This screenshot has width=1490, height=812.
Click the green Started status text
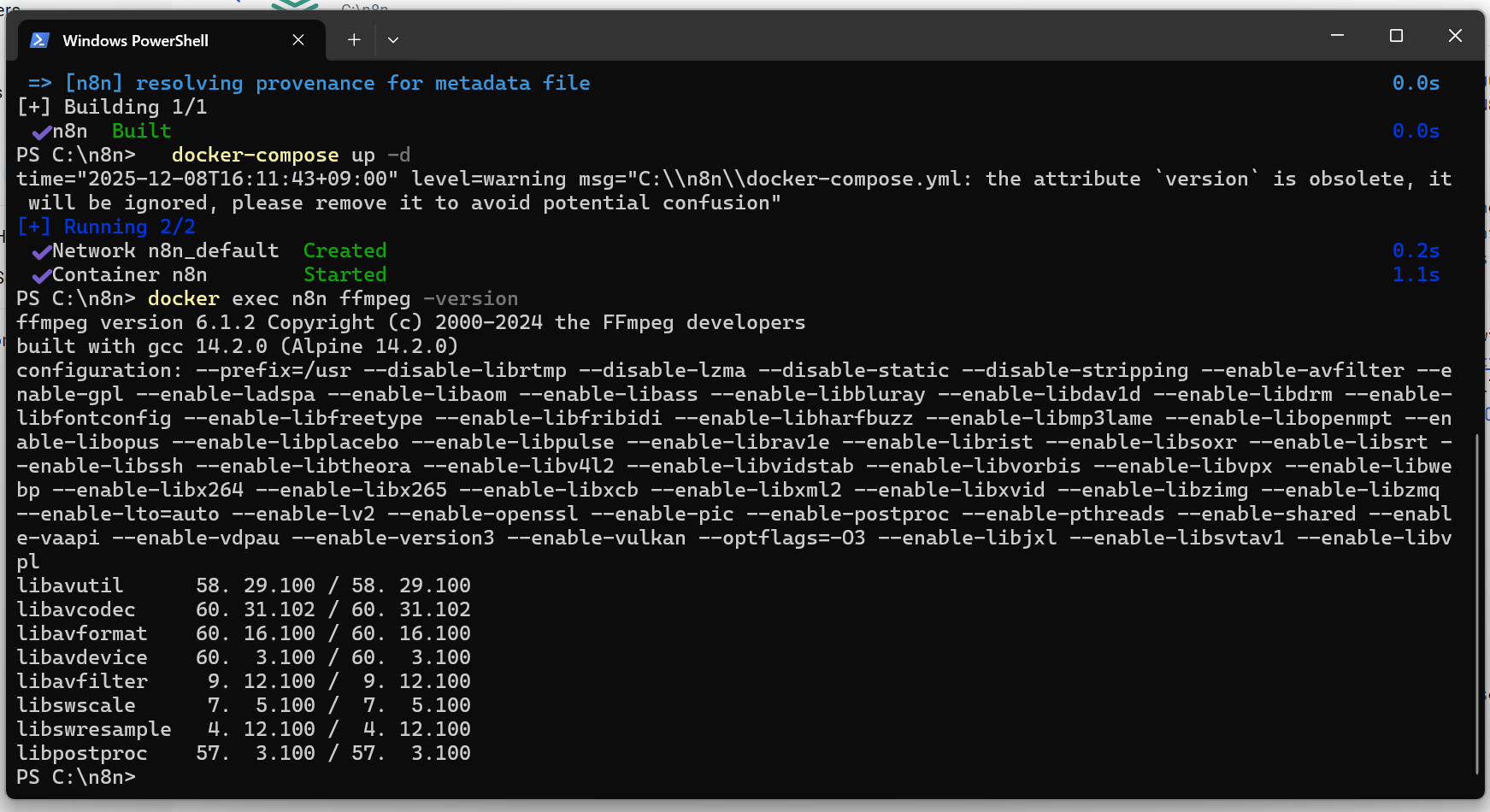pyautogui.click(x=345, y=274)
